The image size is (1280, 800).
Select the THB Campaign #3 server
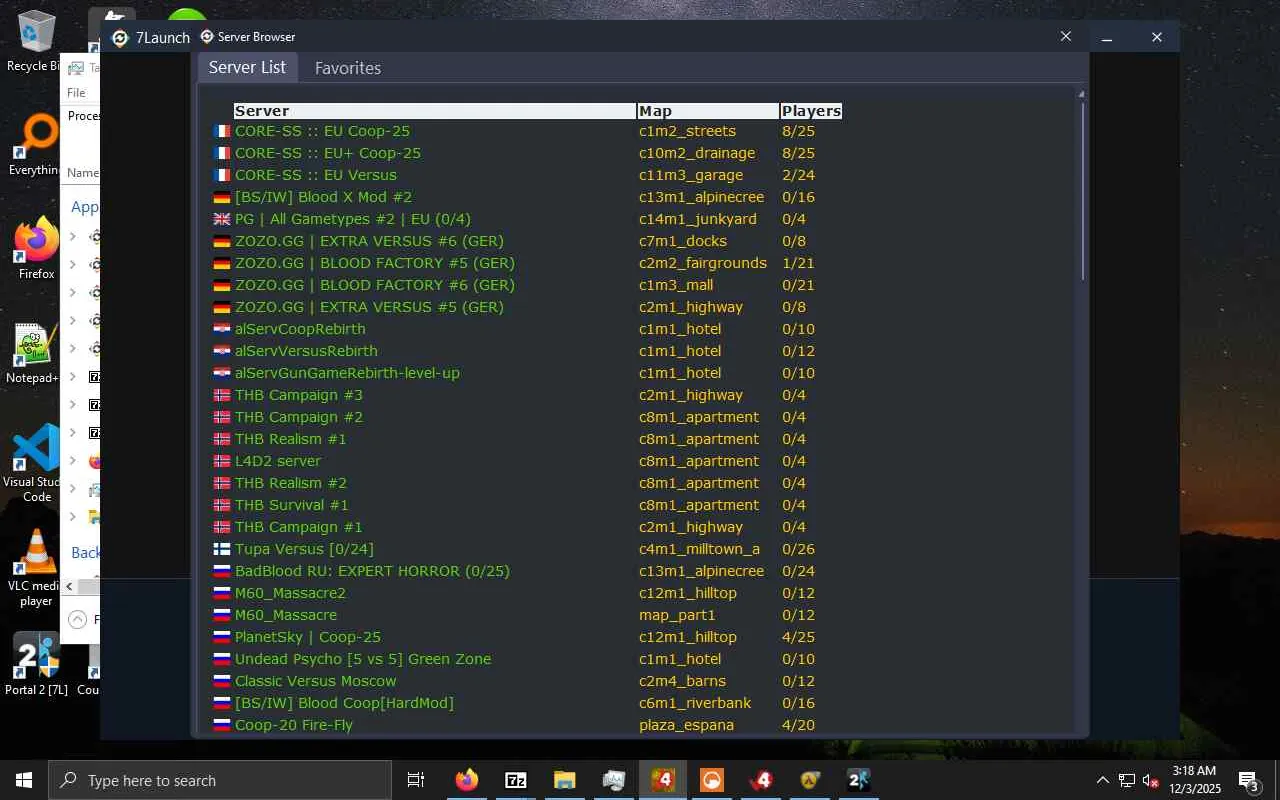299,395
